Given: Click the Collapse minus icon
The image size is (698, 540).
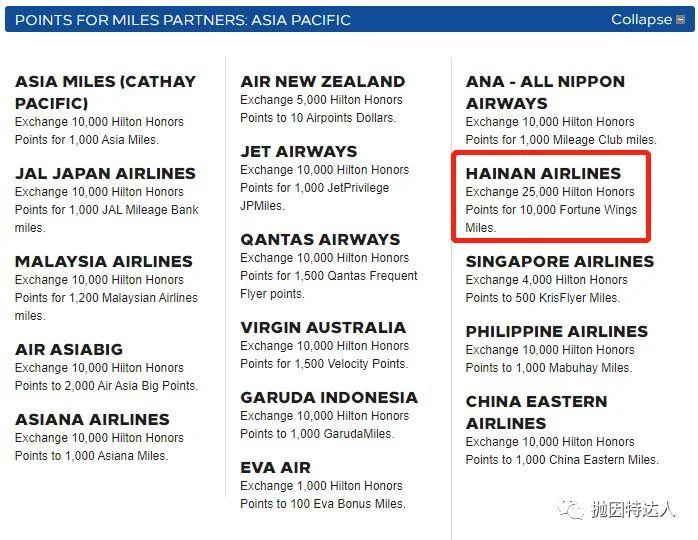Looking at the screenshot, I should (x=680, y=20).
